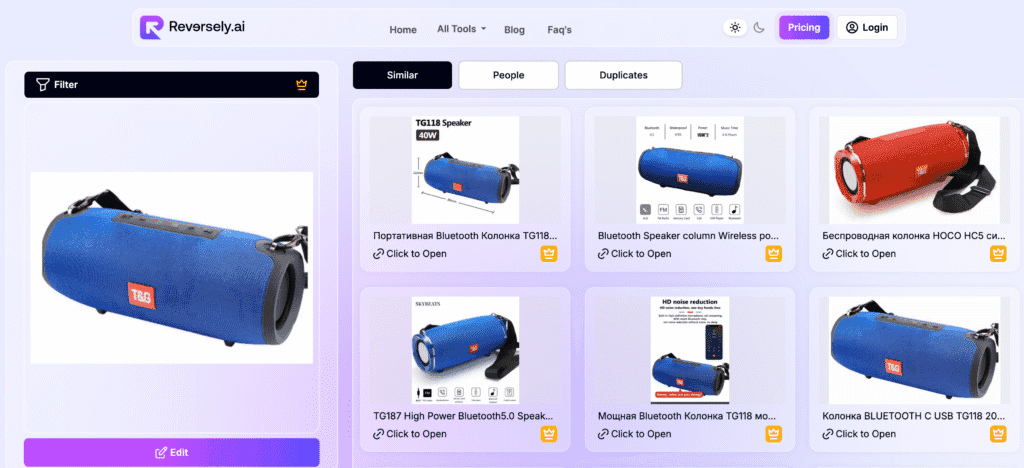Click crown badge on TG118 40W result
The width and height of the screenshot is (1024, 468).
(x=549, y=254)
